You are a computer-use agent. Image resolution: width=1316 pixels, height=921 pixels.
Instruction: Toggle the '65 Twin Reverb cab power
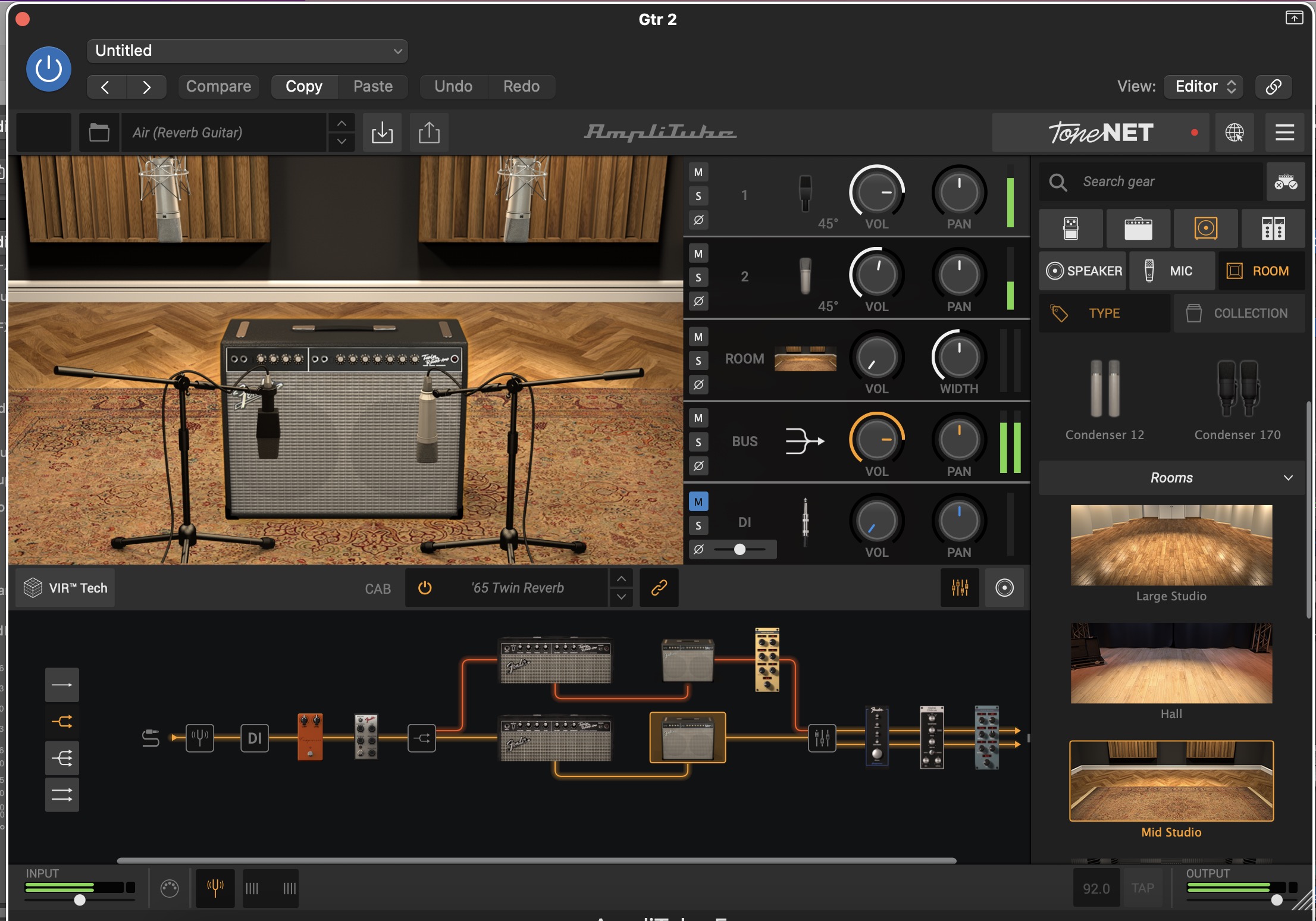coord(425,588)
